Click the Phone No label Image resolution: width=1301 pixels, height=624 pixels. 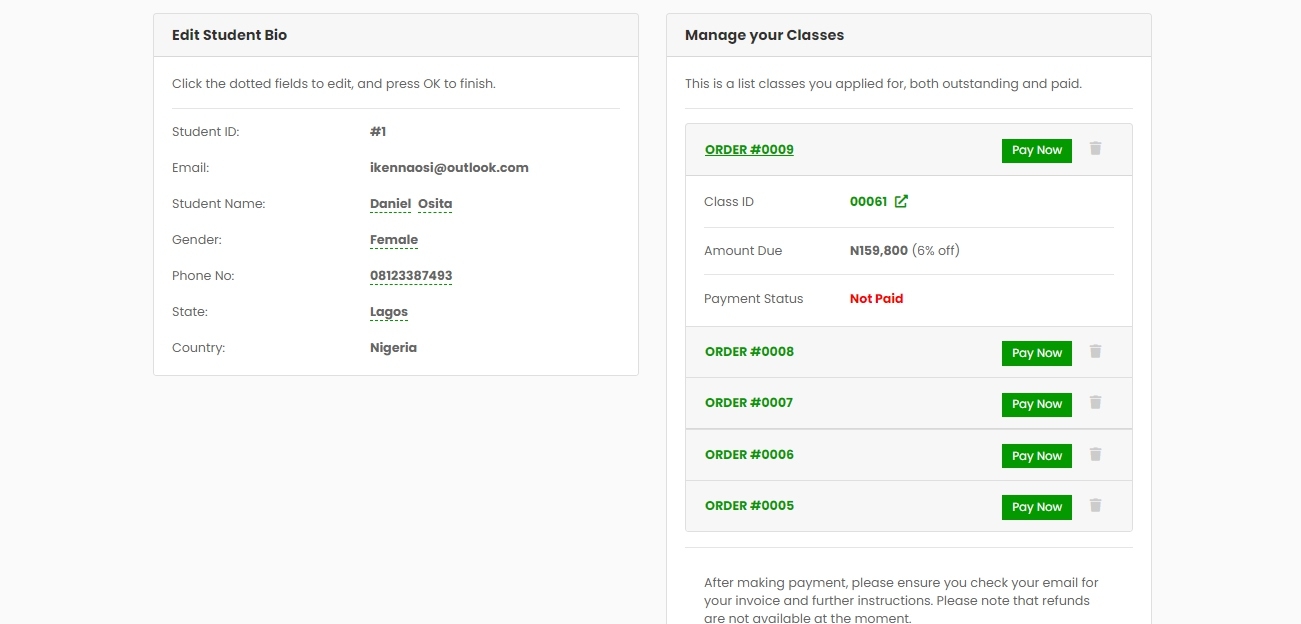(x=203, y=276)
